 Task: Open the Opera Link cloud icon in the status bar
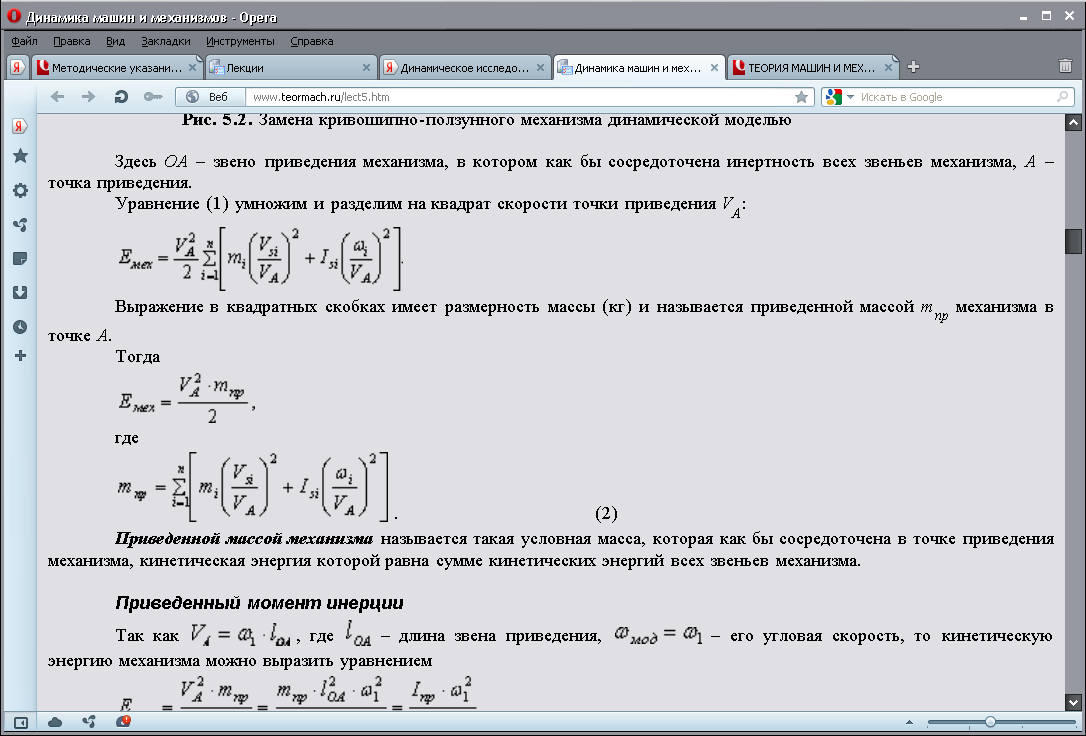click(55, 723)
